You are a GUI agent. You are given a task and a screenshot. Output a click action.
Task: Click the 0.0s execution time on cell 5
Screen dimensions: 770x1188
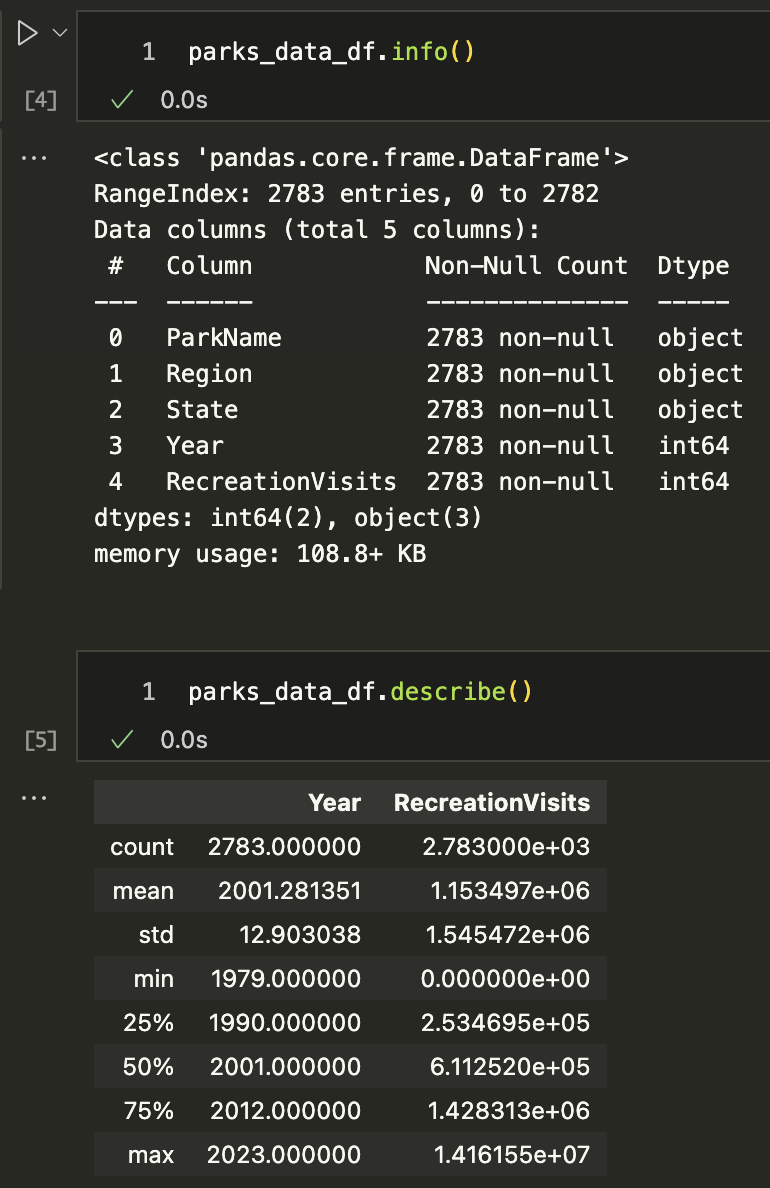click(184, 740)
